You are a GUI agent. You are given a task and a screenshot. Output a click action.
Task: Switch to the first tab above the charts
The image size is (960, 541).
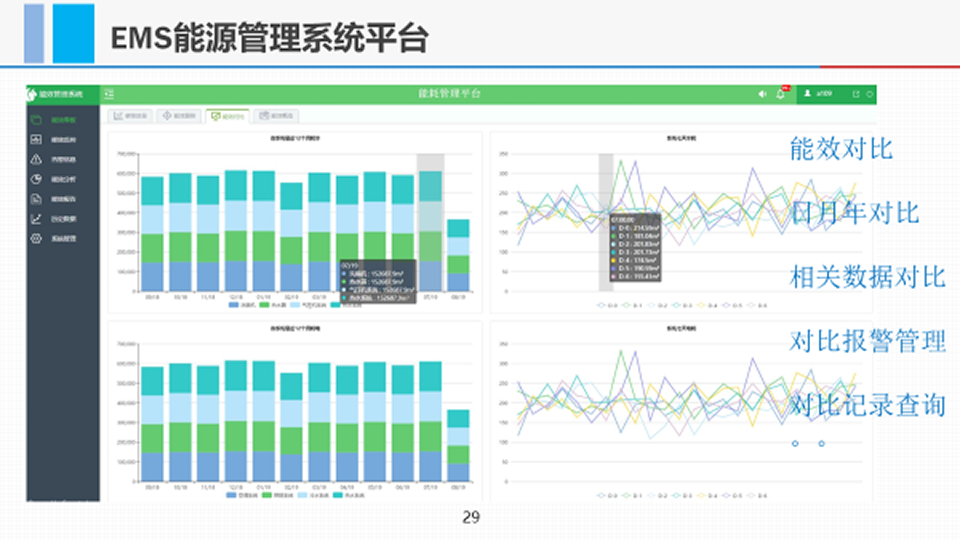tap(130, 116)
